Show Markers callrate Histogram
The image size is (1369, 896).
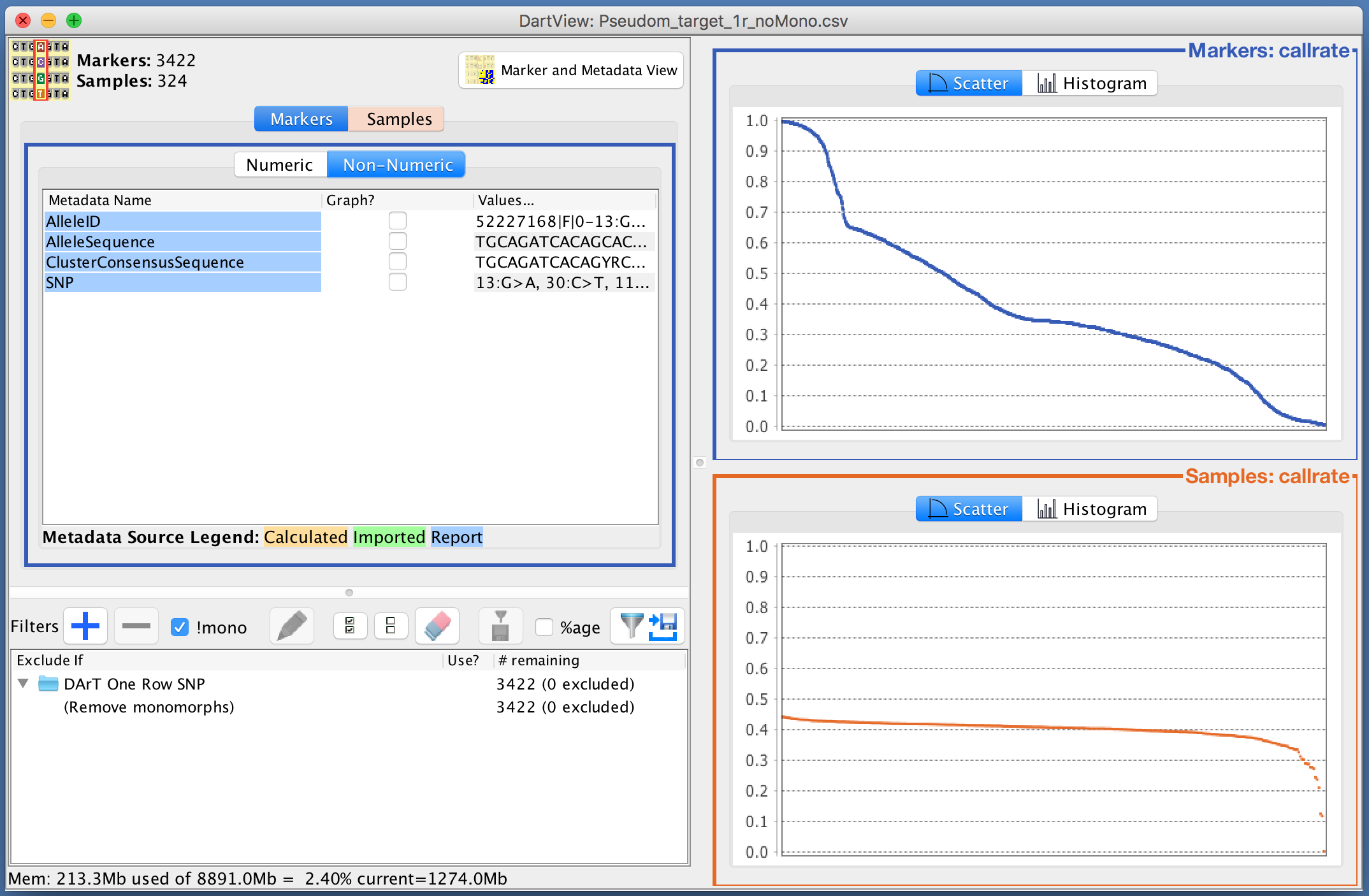pos(1091,83)
